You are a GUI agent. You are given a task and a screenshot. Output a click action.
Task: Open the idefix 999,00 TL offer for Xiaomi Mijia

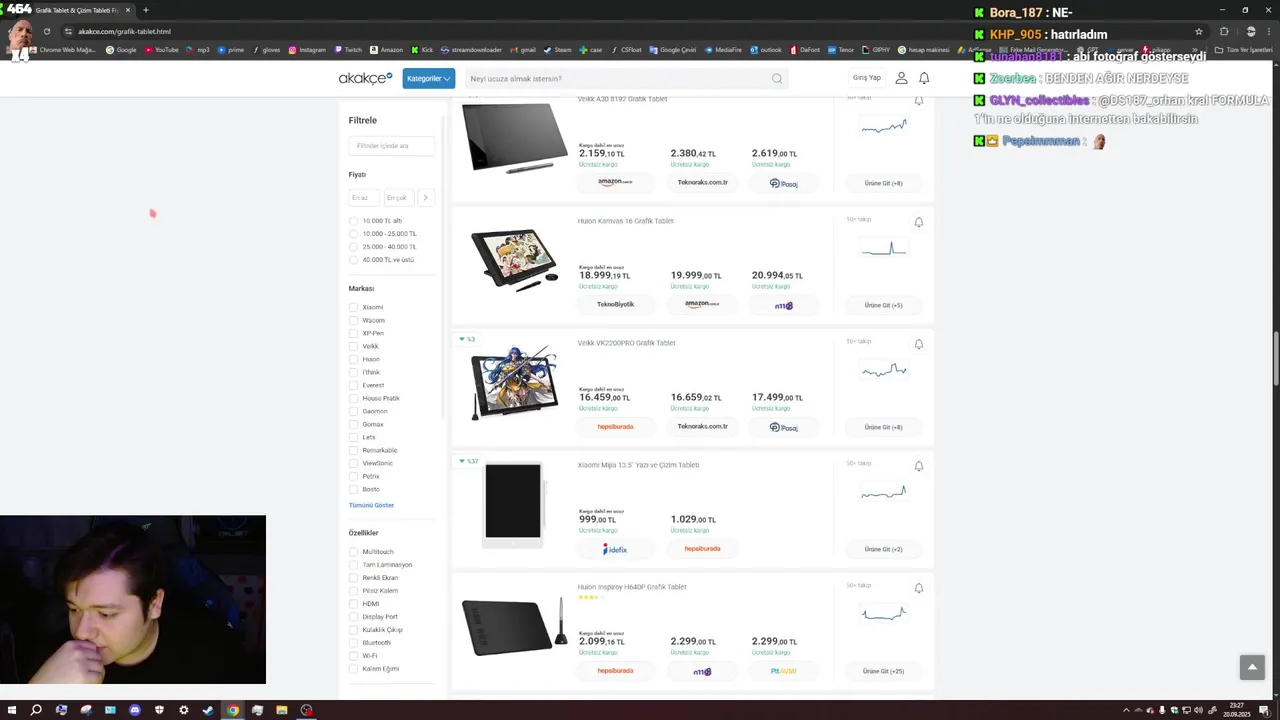(x=615, y=549)
